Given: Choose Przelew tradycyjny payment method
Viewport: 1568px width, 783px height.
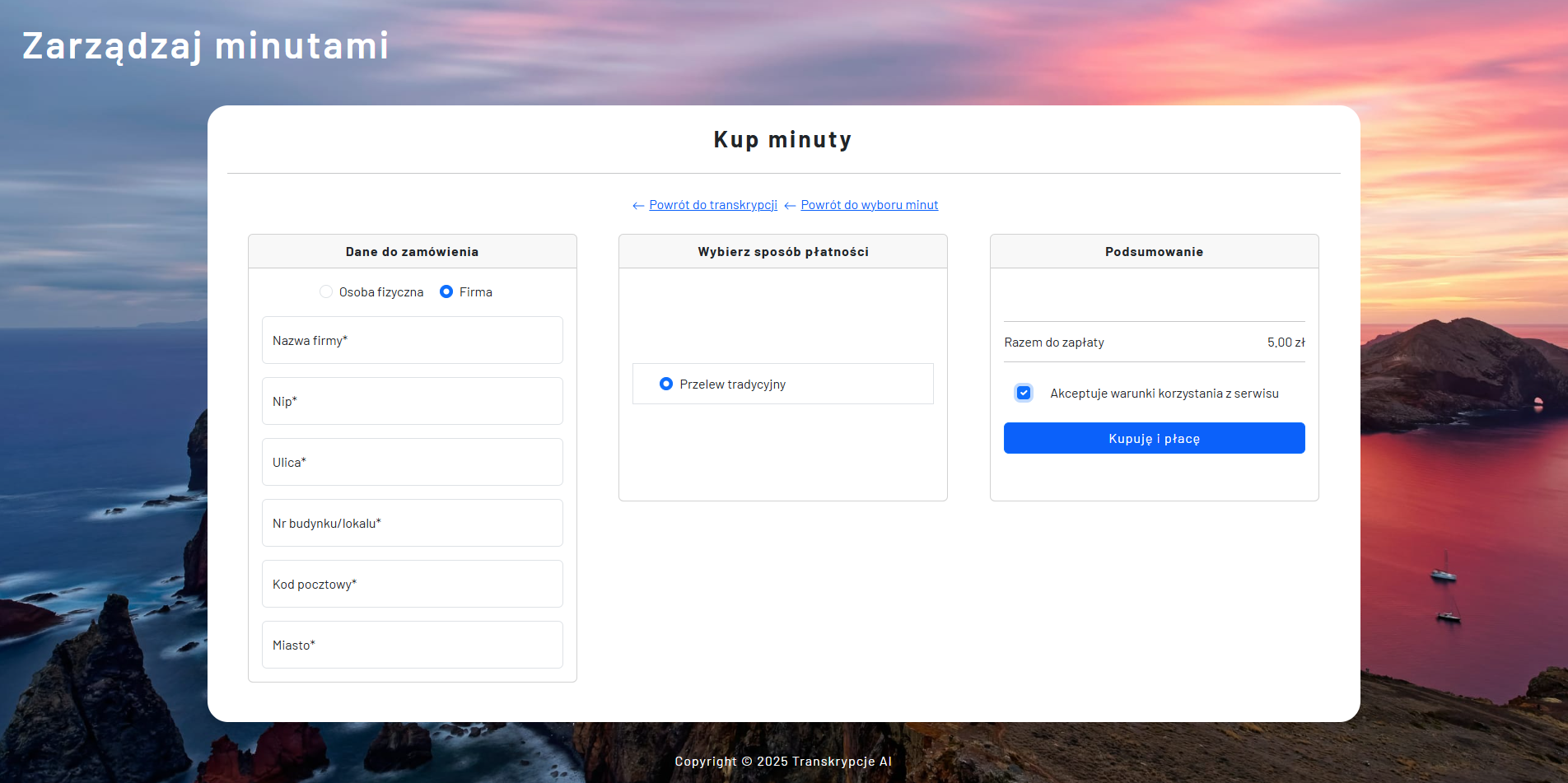Looking at the screenshot, I should click(x=666, y=385).
